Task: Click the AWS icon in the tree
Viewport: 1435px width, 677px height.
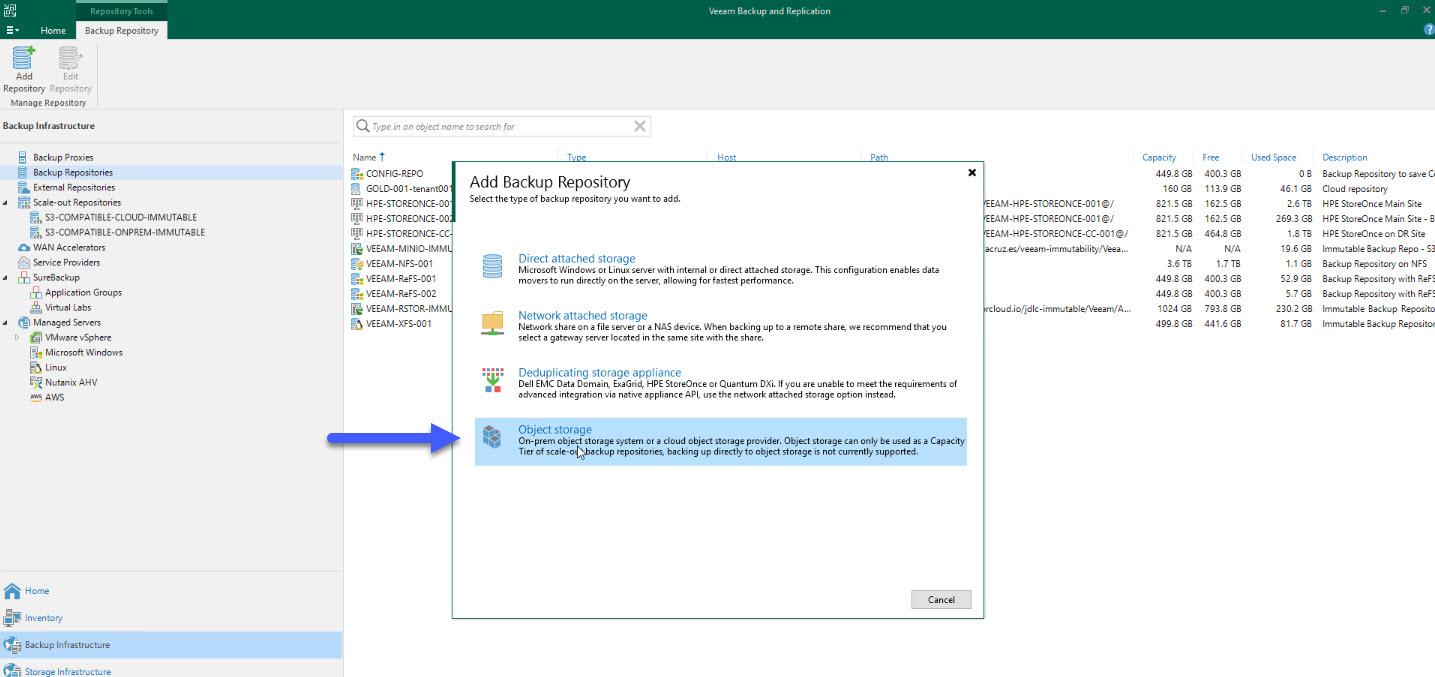Action: [36, 397]
